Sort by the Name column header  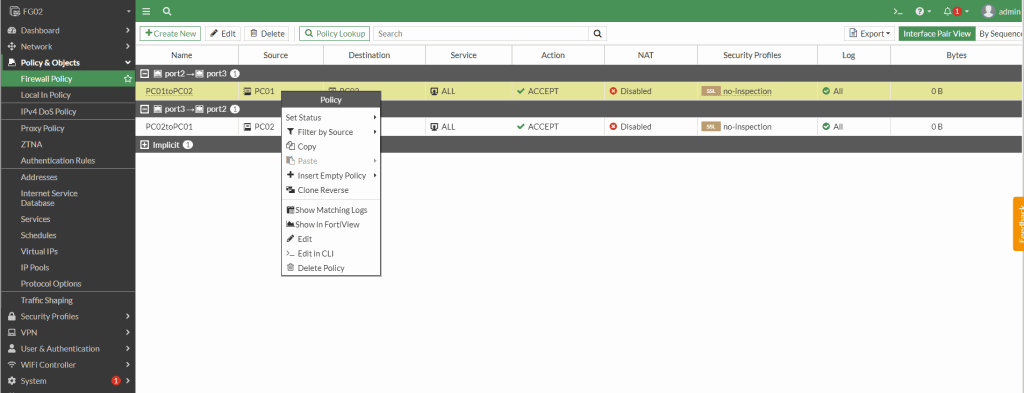point(182,55)
